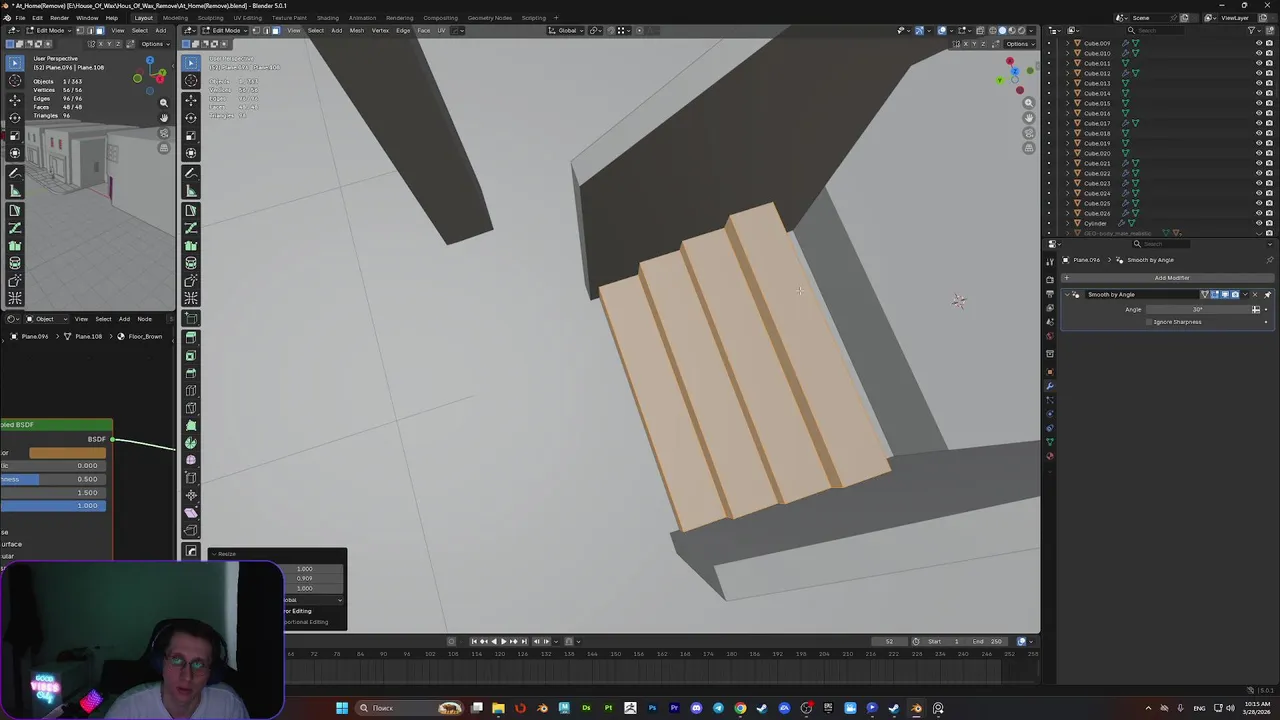Screen dimensions: 1280x720
Task: Open the Smooth by Angle modifier options dropdown
Action: point(1245,295)
